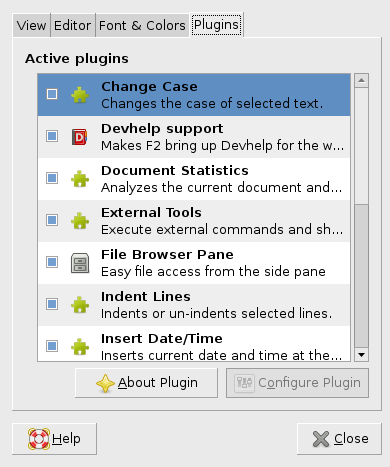Click the File Browser Pane cabinet icon
The width and height of the screenshot is (390, 467).
point(80,263)
